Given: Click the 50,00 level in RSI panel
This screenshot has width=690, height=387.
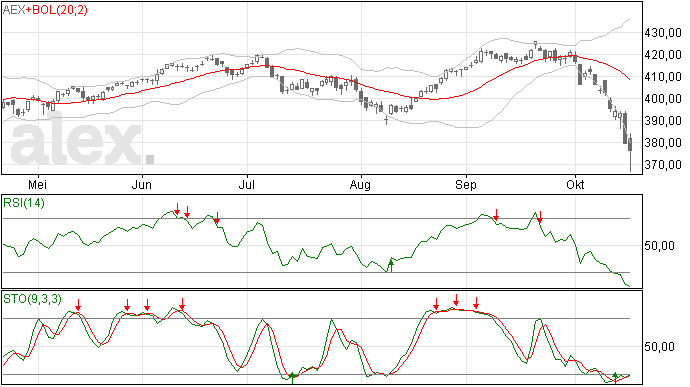Looking at the screenshot, I should click(659, 246).
